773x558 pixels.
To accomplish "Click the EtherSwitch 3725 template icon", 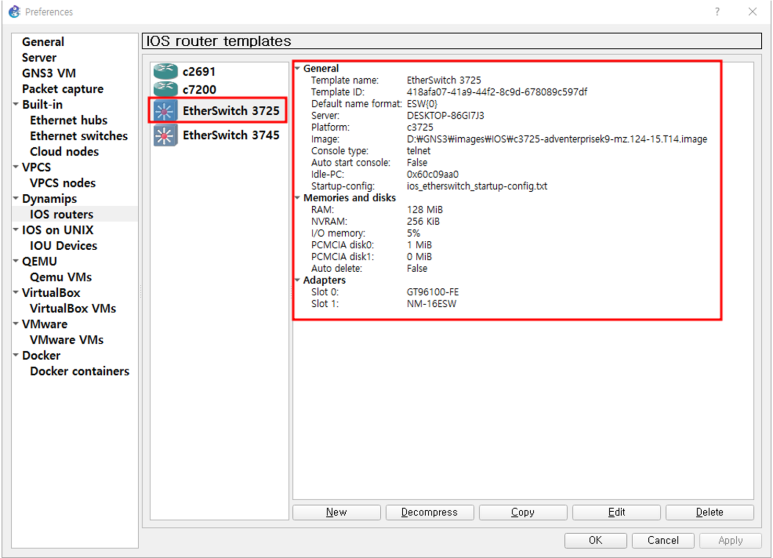I will point(165,110).
